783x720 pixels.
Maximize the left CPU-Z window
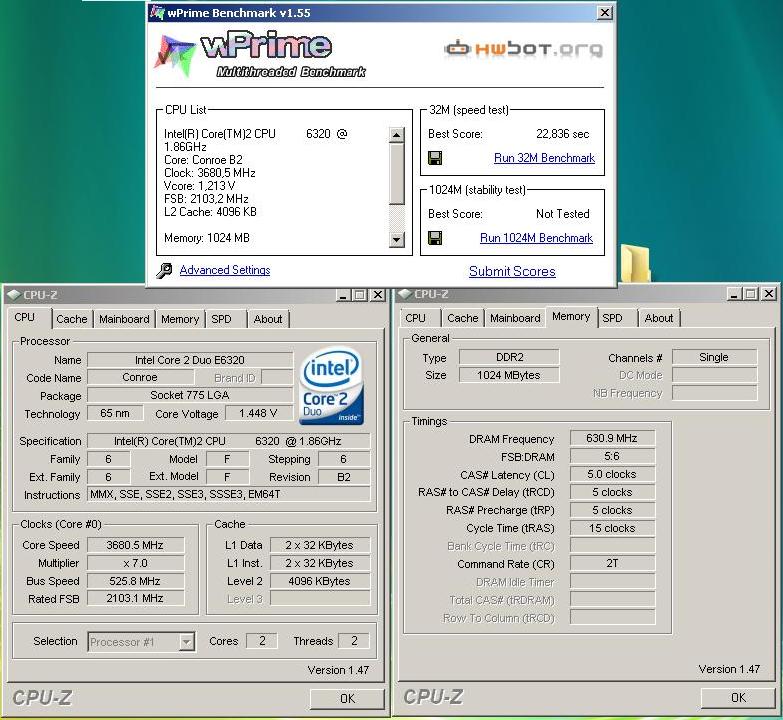360,295
